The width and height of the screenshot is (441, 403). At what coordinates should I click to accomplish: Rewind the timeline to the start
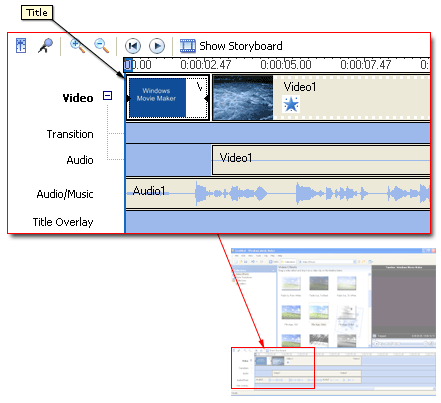click(133, 46)
